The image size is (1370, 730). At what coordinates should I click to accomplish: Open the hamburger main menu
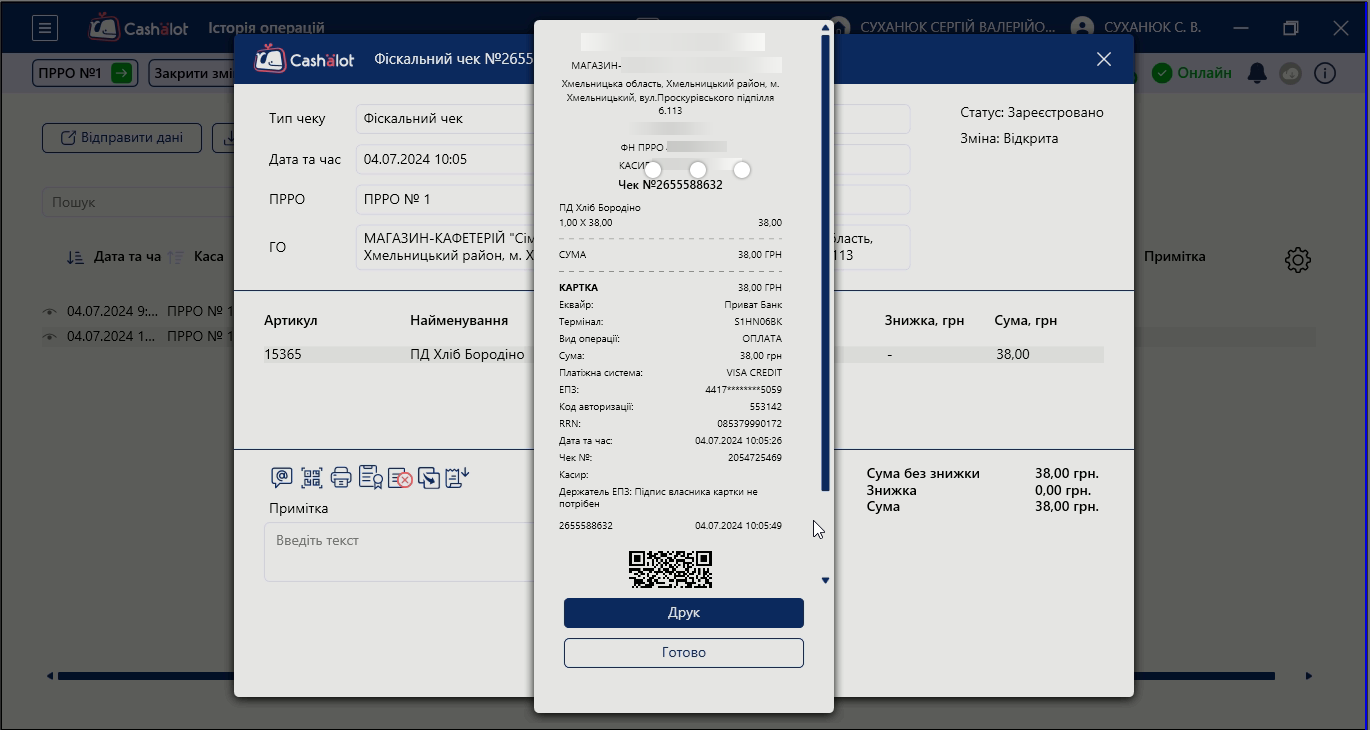pos(45,28)
